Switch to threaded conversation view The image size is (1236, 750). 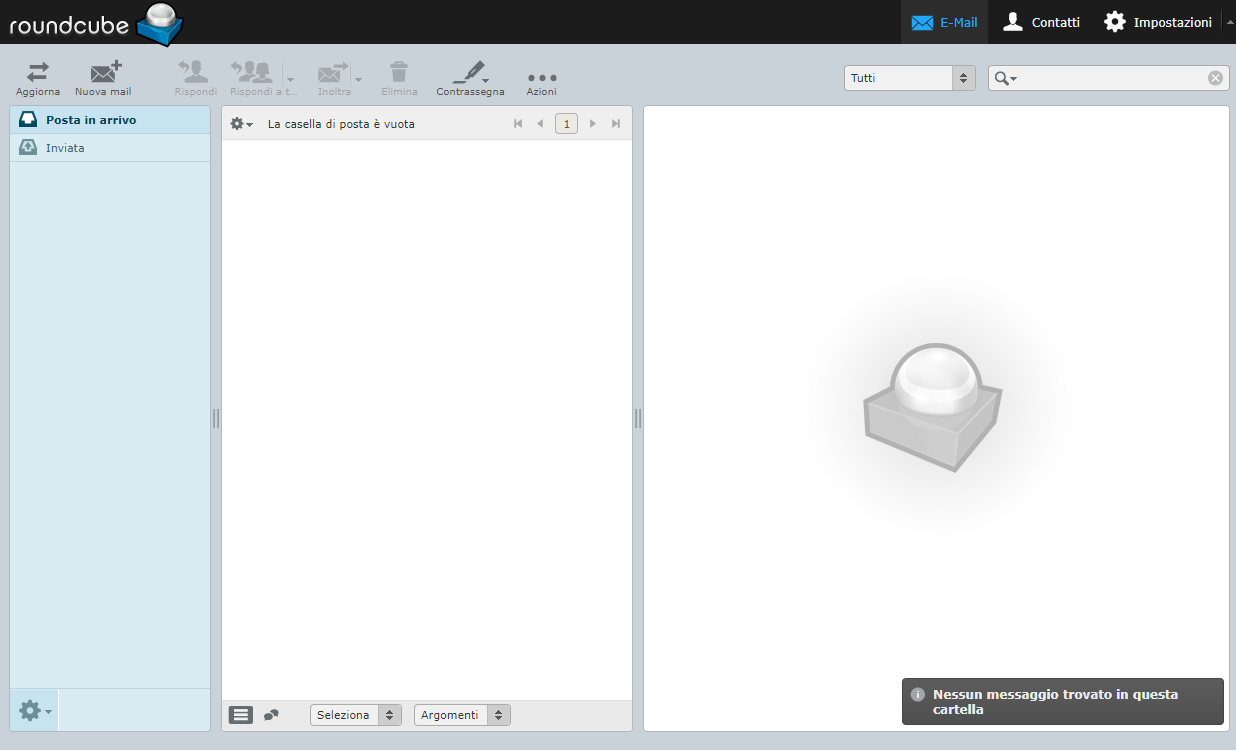pyautogui.click(x=271, y=715)
